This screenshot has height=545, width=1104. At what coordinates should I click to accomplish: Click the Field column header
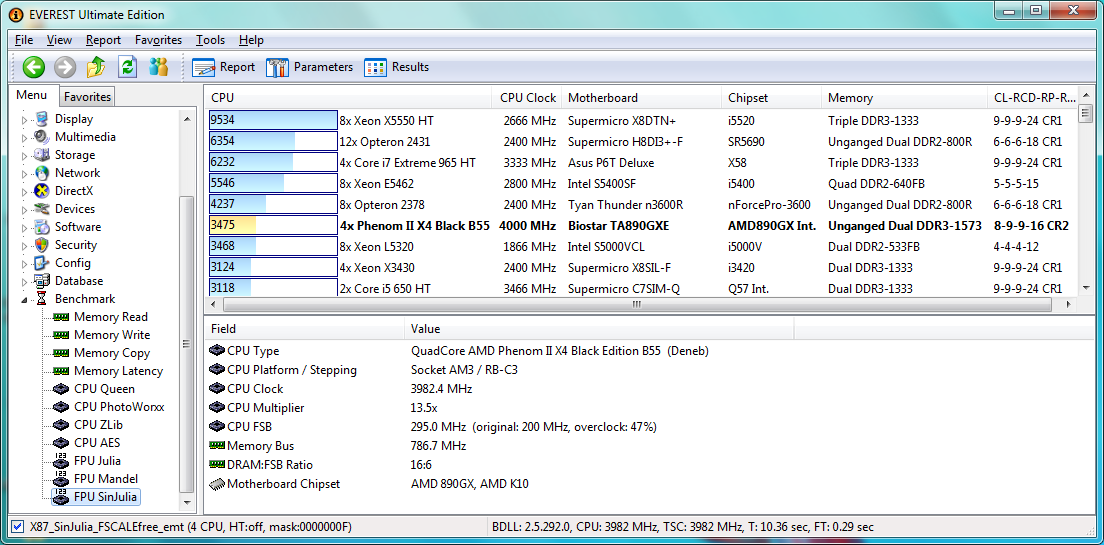(x=304, y=329)
